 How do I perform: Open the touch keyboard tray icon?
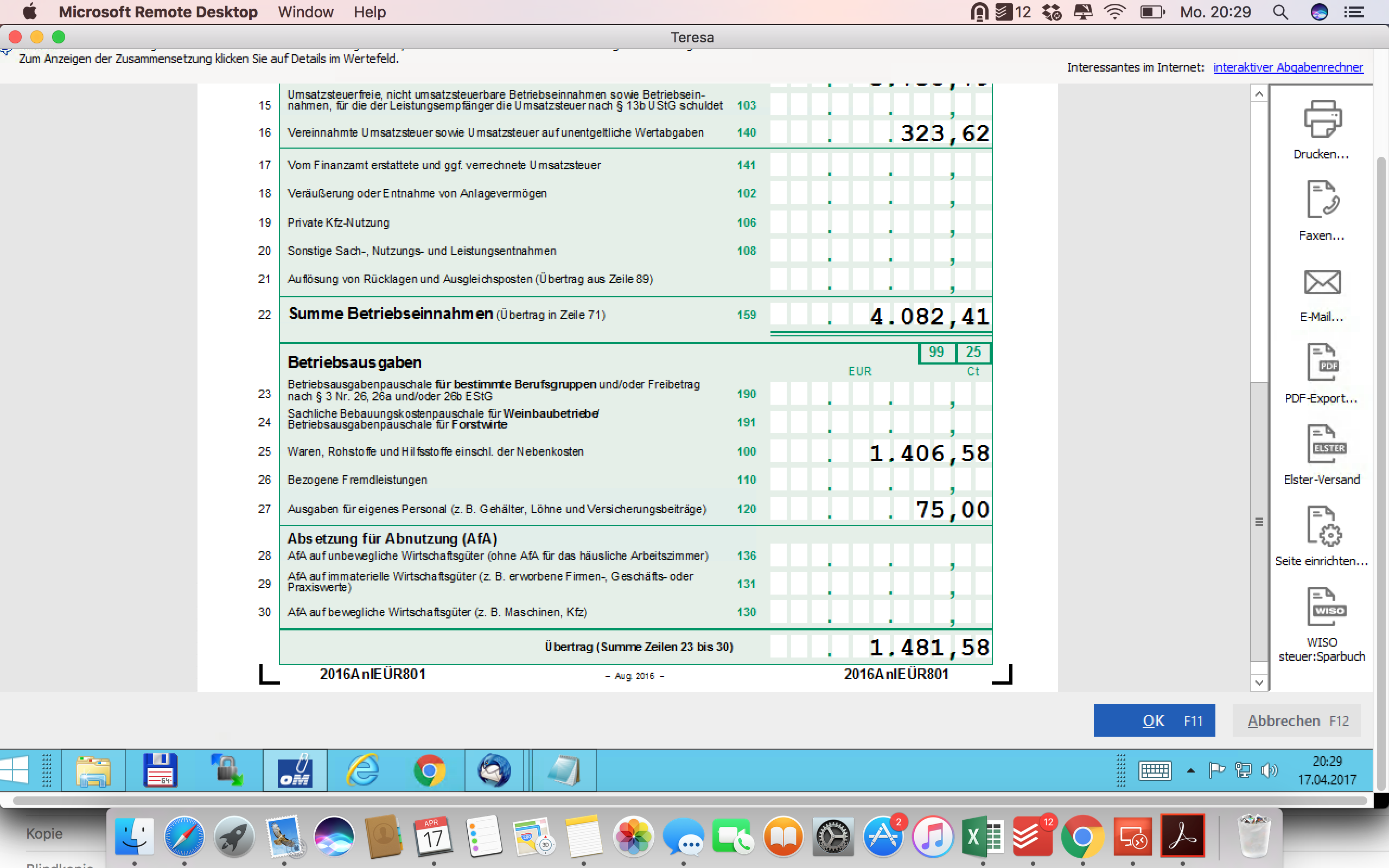(1154, 770)
